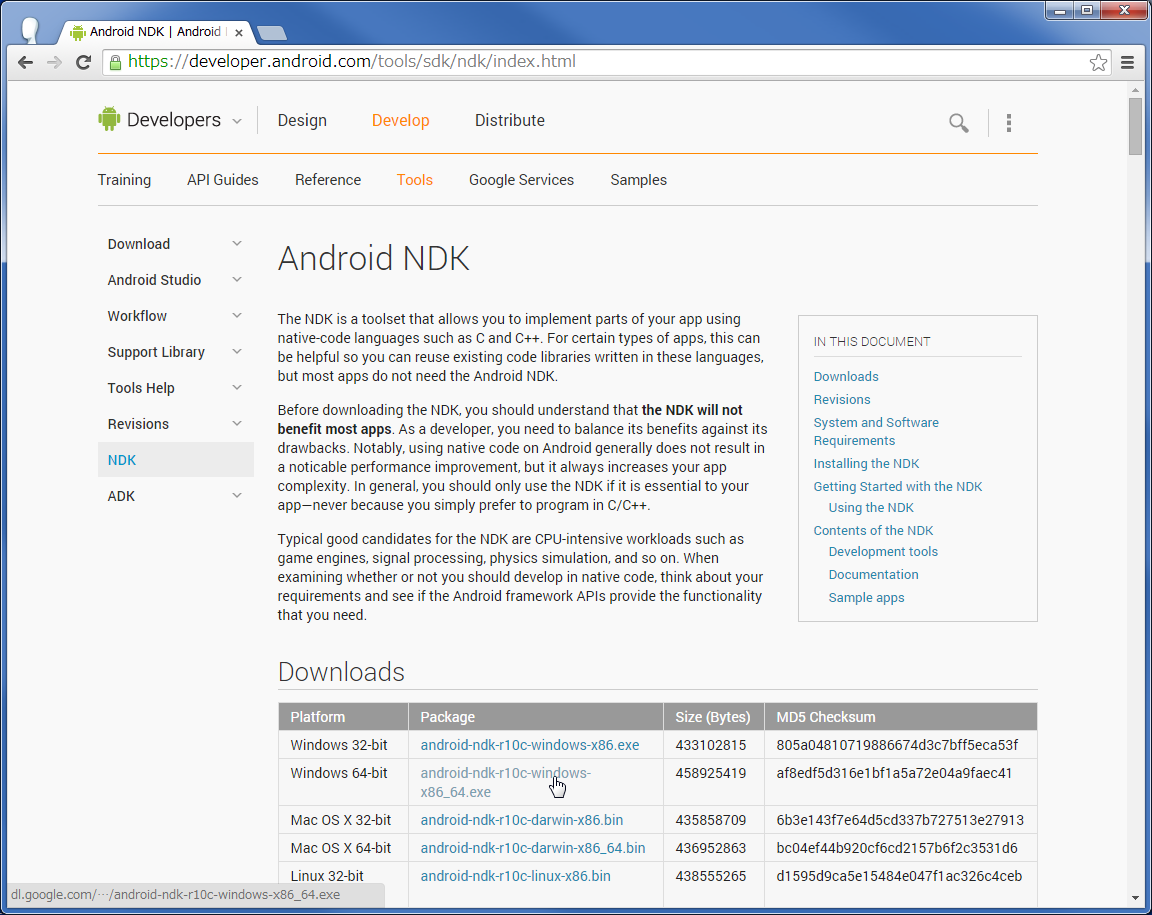Download android-ndk-r10c-darwin-x86_64.bin
This screenshot has height=915, width=1152.
coord(533,848)
